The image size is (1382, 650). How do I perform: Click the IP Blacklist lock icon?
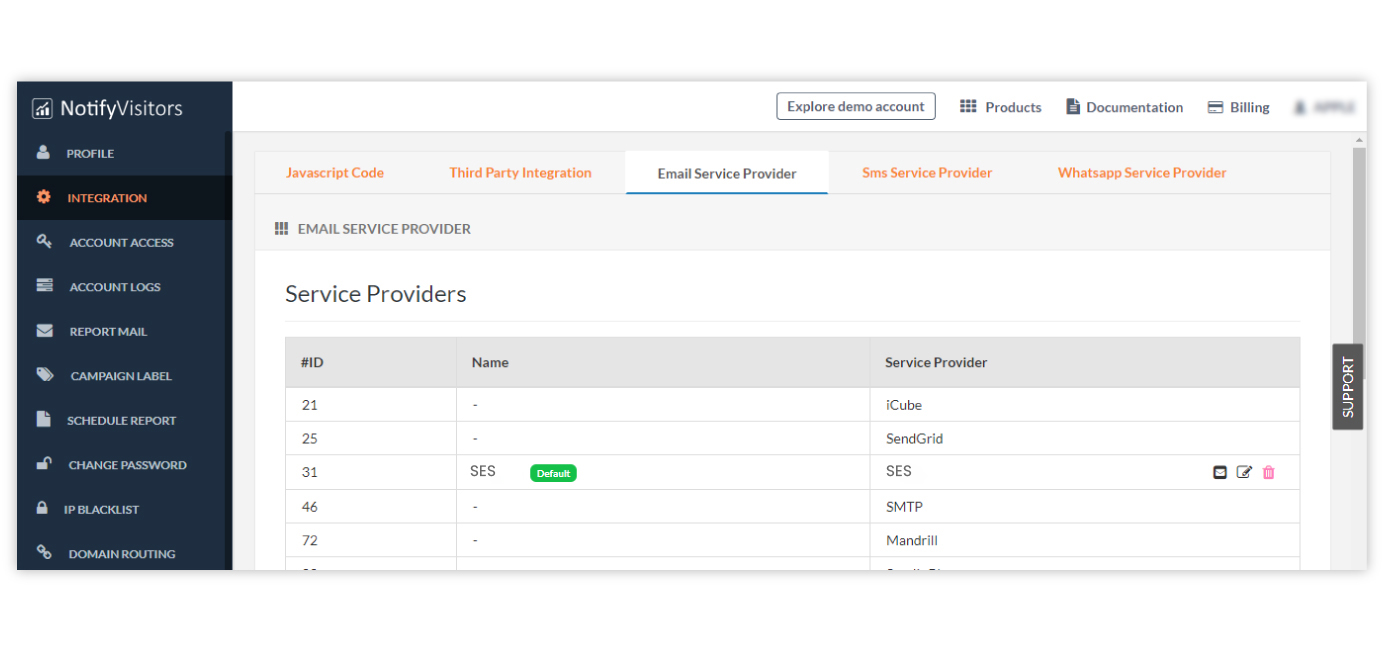point(42,508)
